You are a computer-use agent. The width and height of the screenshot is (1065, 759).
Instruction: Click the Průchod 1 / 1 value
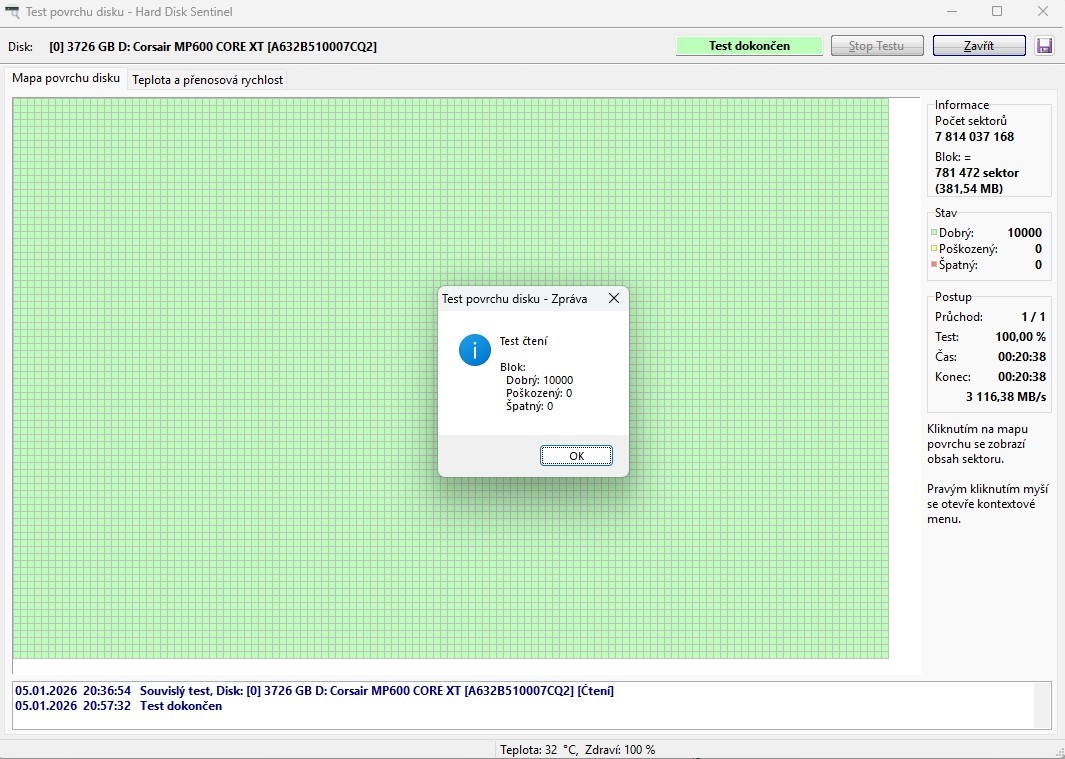tap(1033, 317)
